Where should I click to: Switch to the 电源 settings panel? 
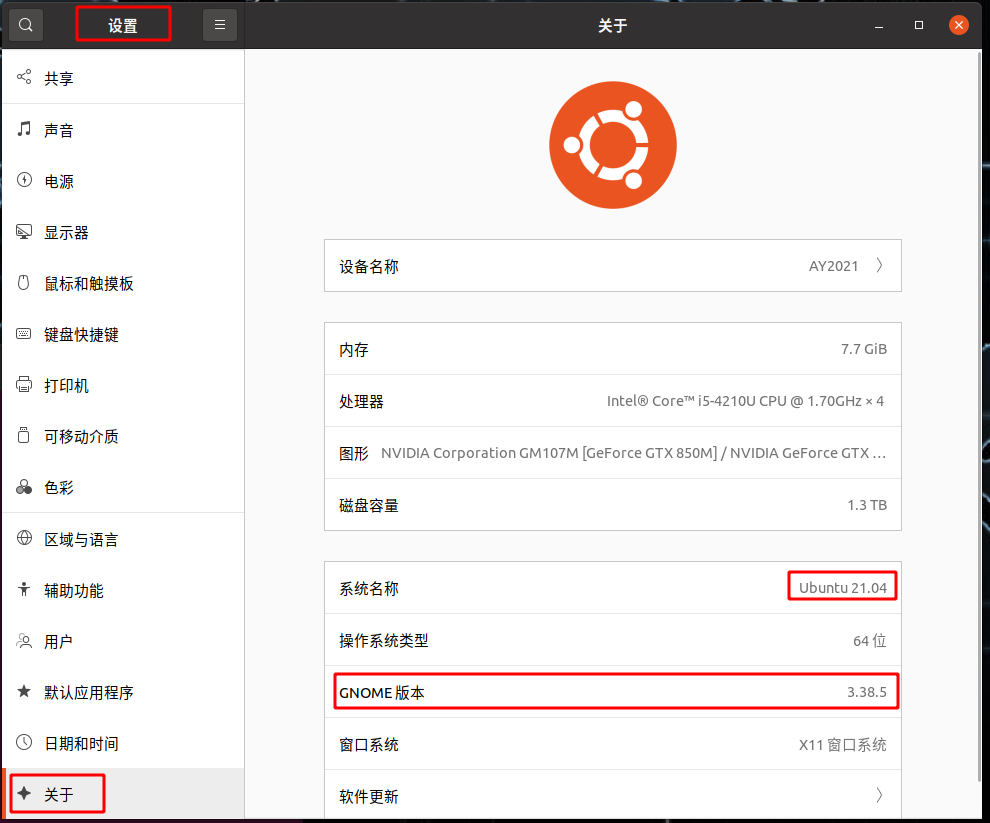point(123,181)
